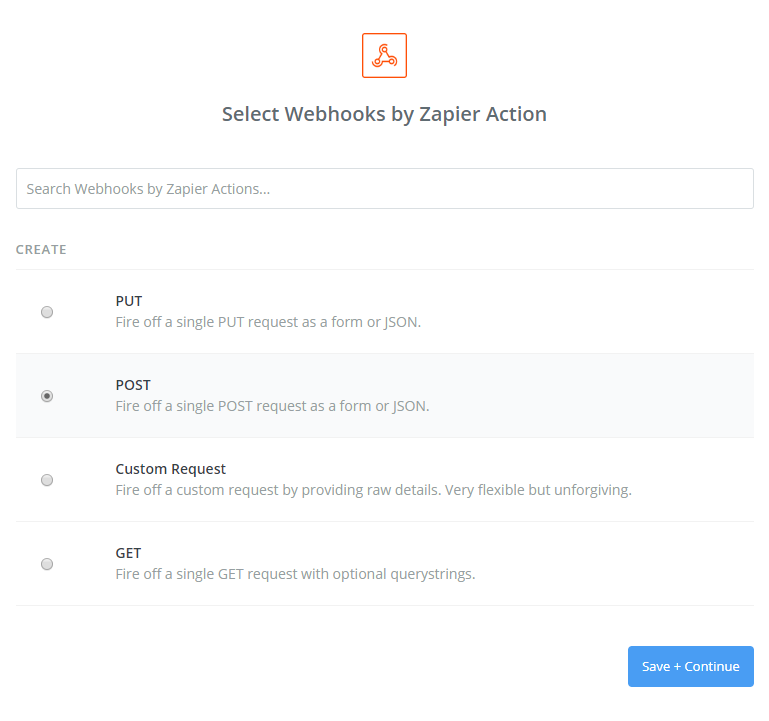The image size is (769, 721).
Task: Focus the Search Webhooks by Zapier Actions field
Action: click(x=384, y=188)
